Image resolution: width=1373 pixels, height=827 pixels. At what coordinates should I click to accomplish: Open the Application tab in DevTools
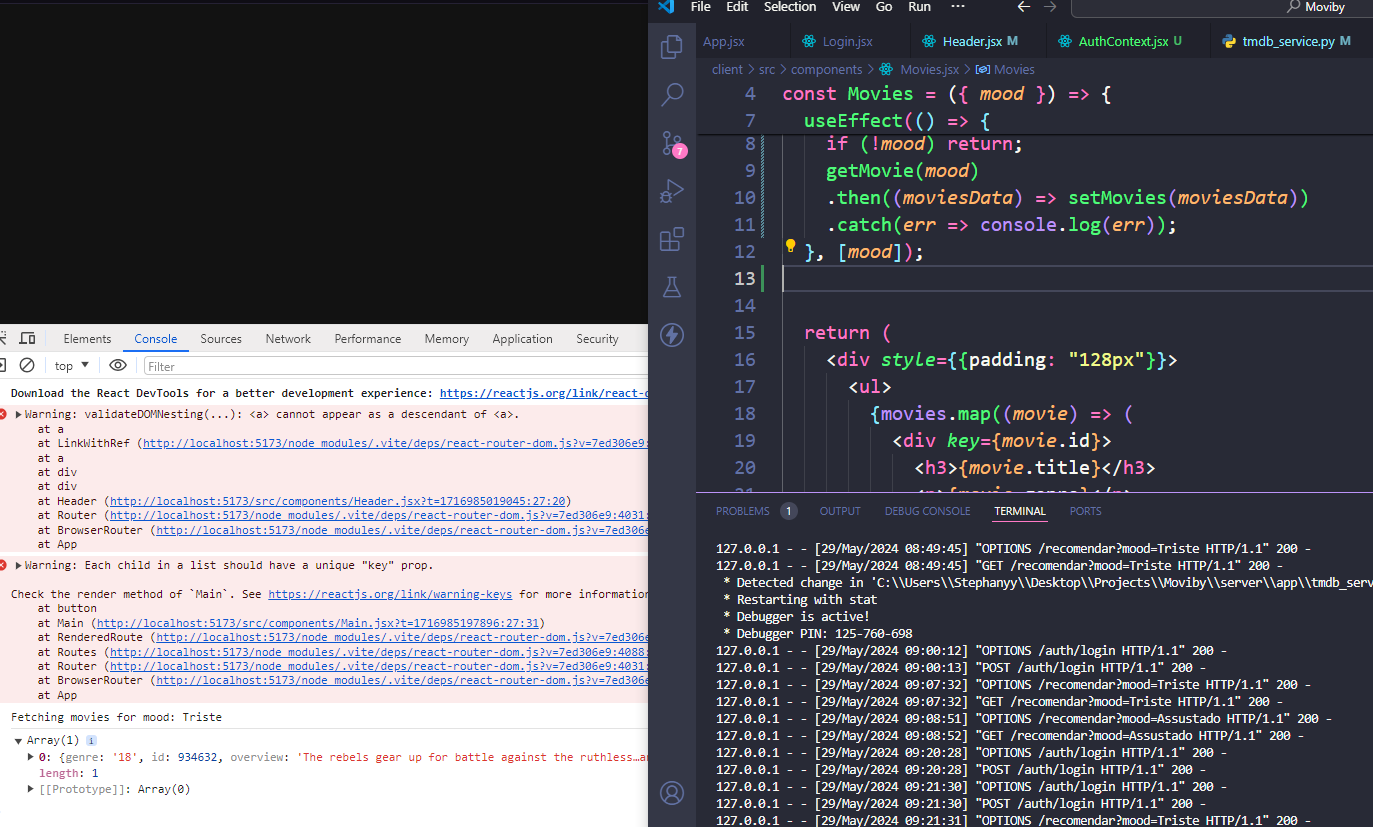[522, 339]
